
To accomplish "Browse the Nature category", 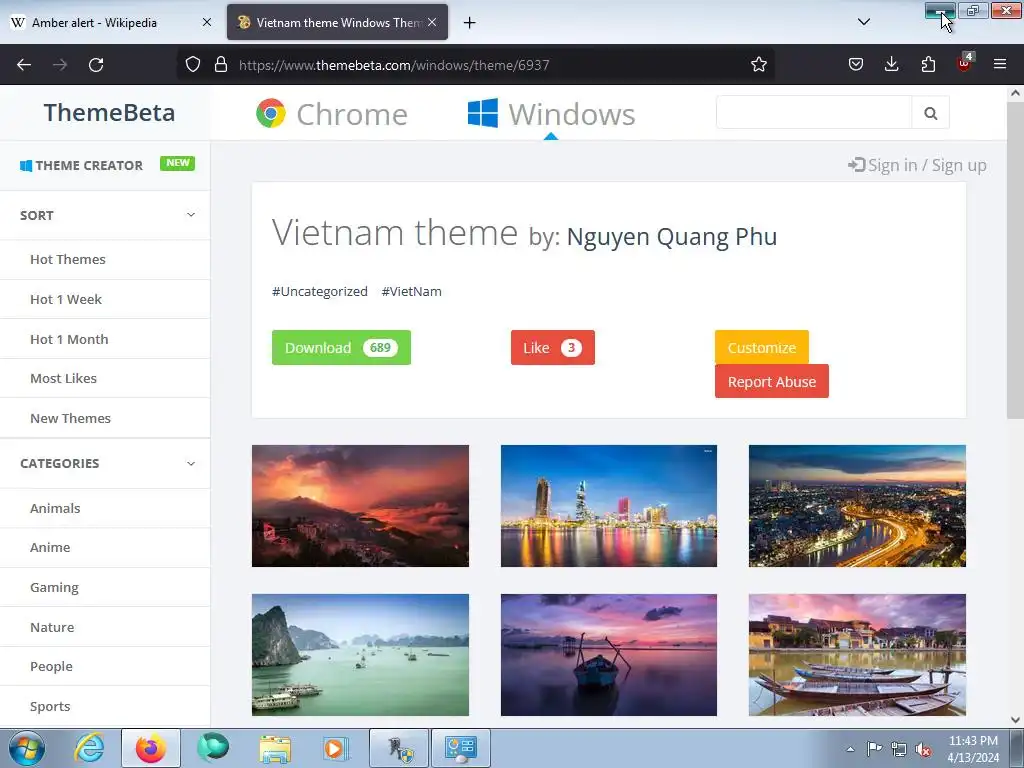I will [52, 627].
